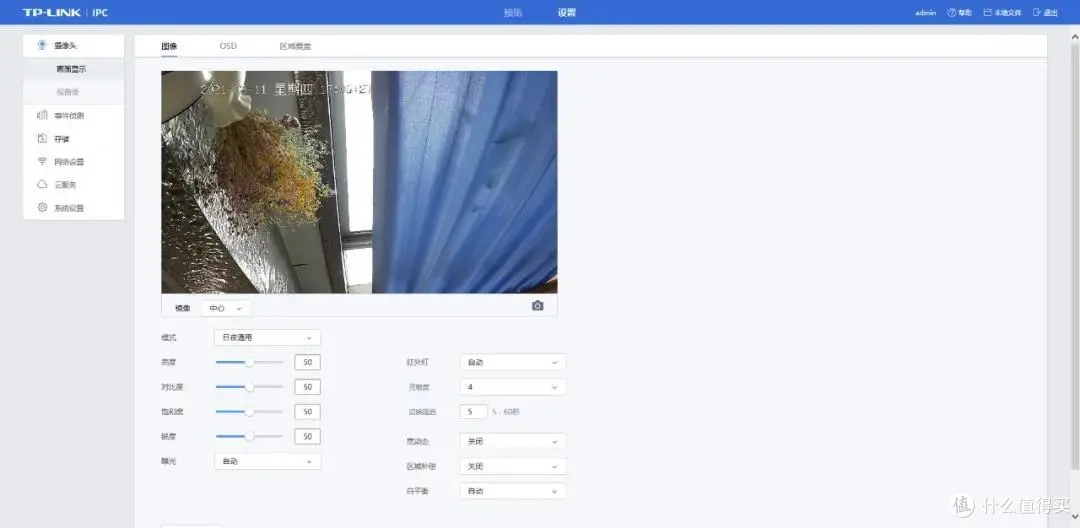Click the 锐度 sharpness slider handle
Screen dimensions: 1080x528
(249, 436)
